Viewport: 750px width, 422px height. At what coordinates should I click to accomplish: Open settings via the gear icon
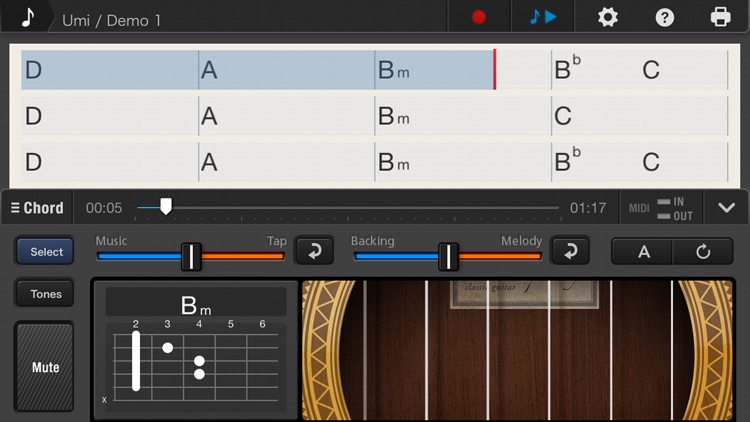(x=607, y=17)
